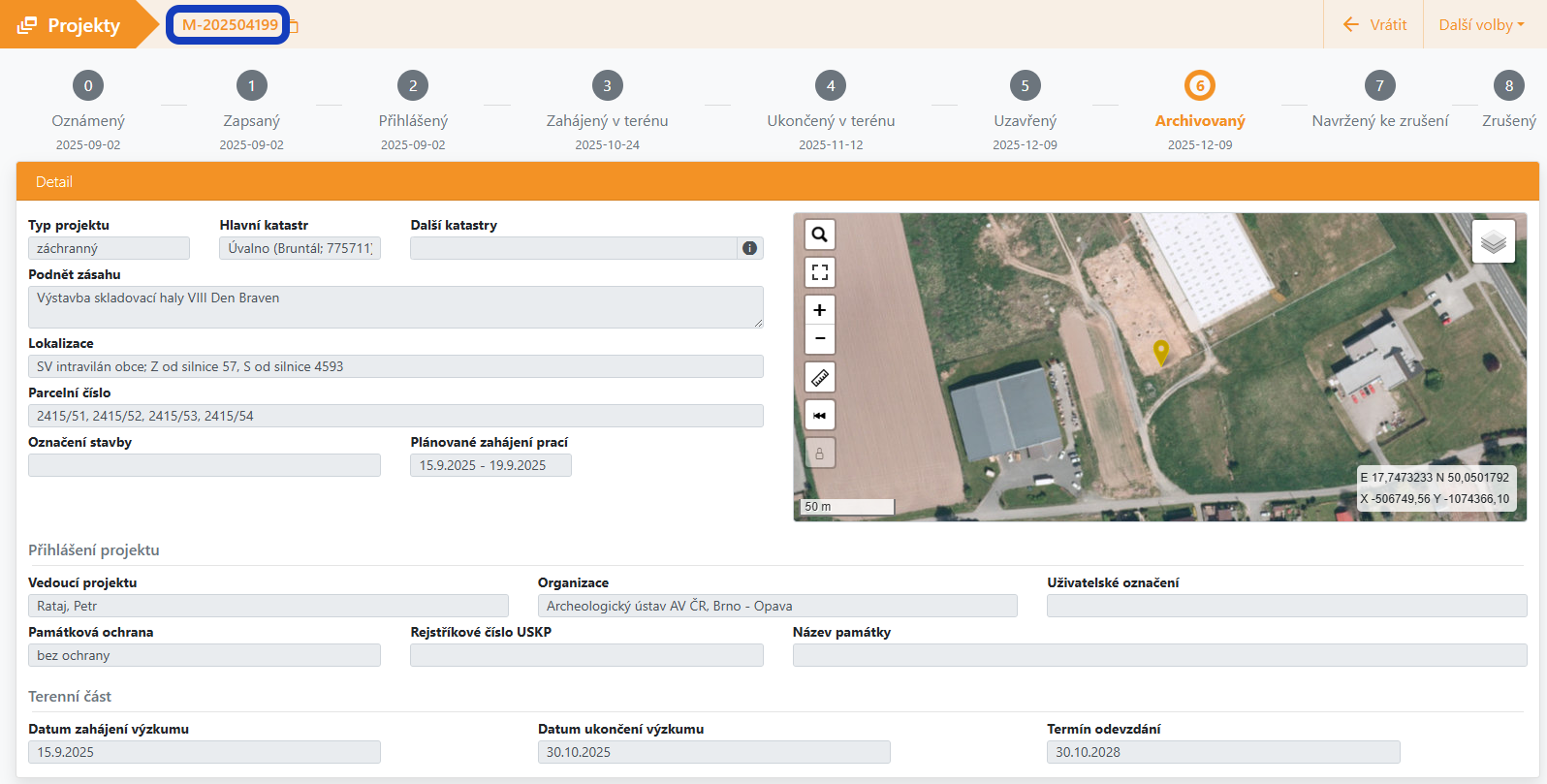This screenshot has width=1547, height=784.
Task: Click the Hlavní katastr field
Action: tap(300, 248)
